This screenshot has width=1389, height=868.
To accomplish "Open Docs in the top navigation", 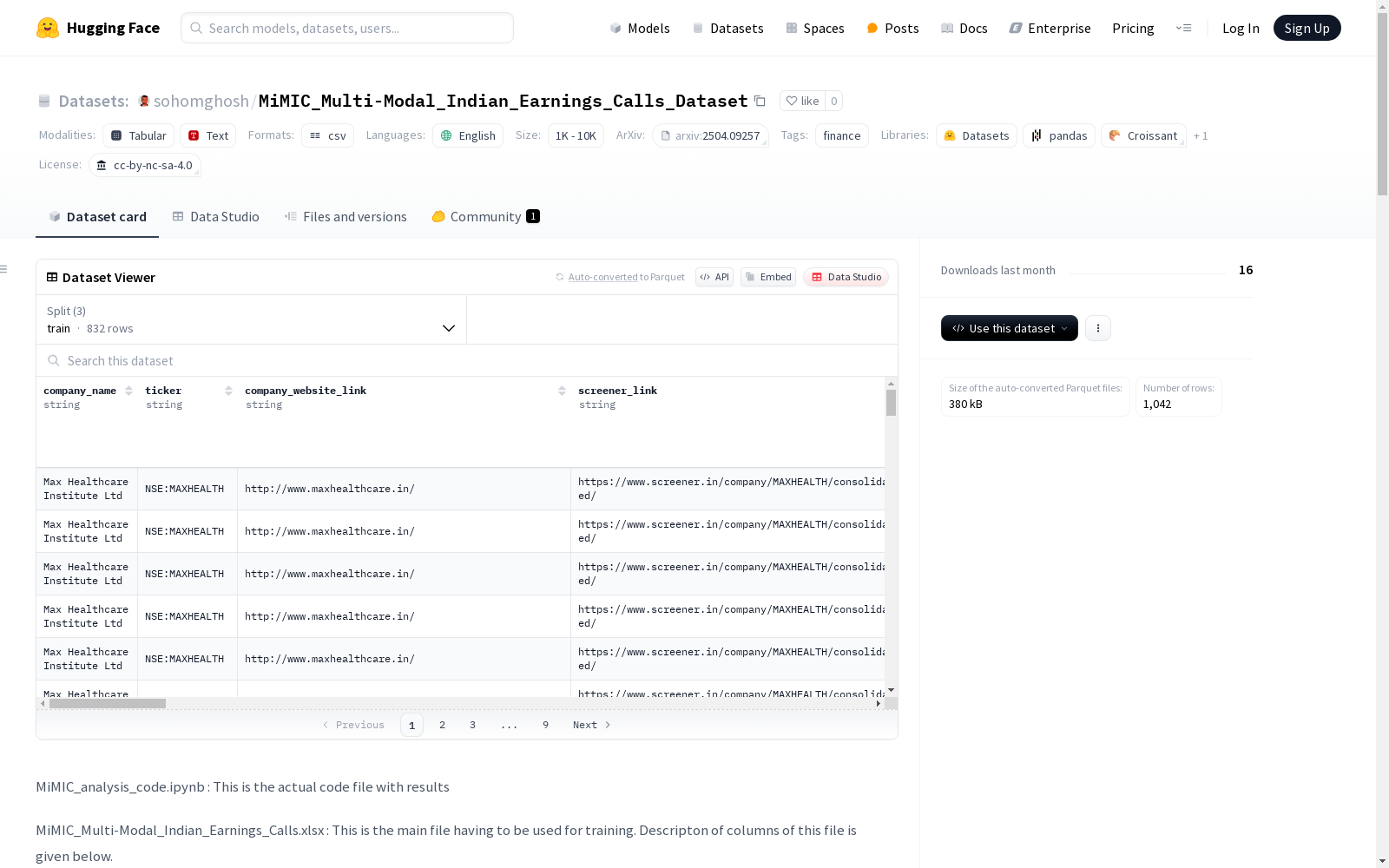I will (964, 28).
